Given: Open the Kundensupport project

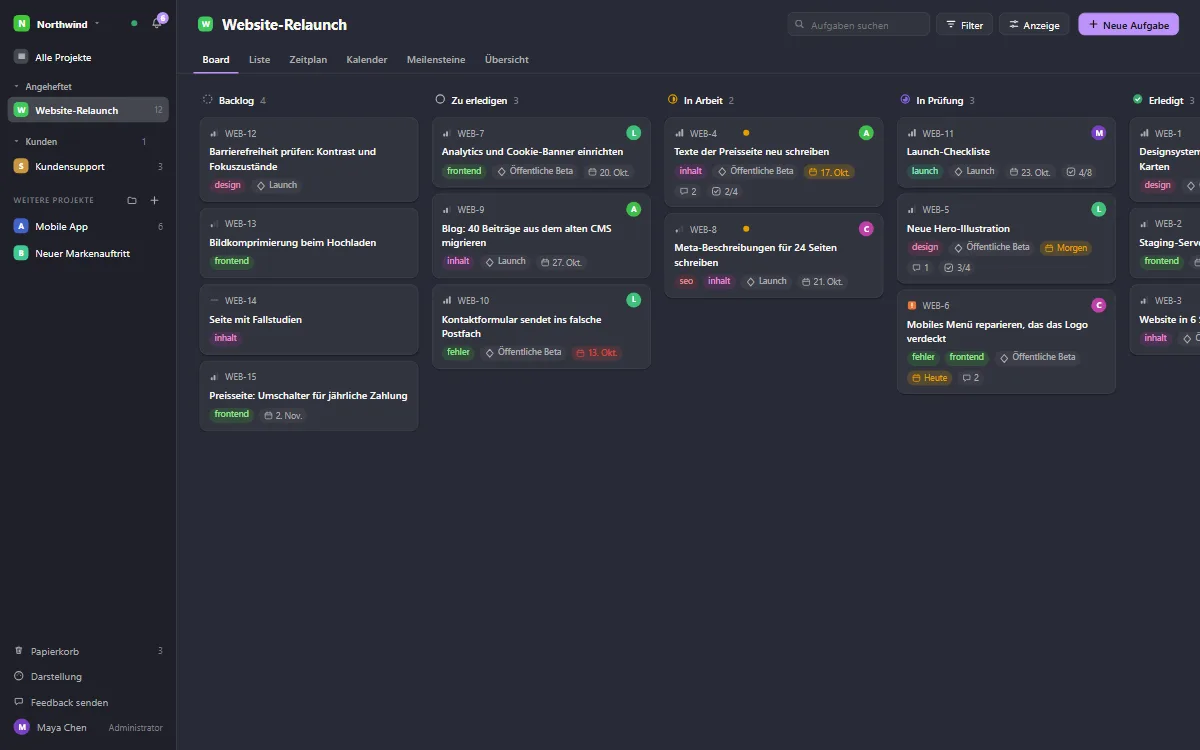Looking at the screenshot, I should pos(88,166).
